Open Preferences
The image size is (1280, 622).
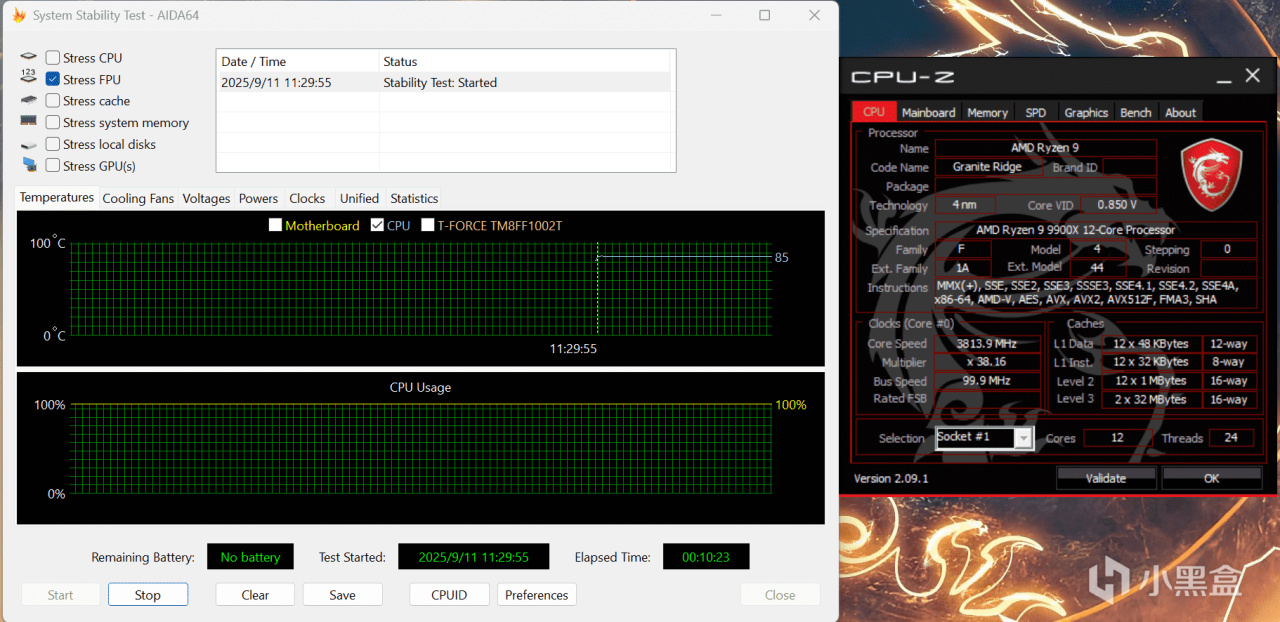[536, 595]
